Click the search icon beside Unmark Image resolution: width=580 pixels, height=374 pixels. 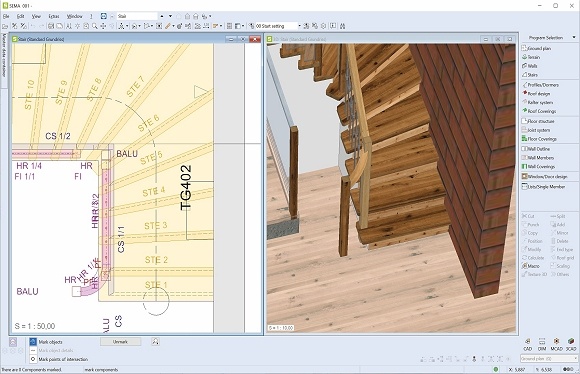coord(155,342)
